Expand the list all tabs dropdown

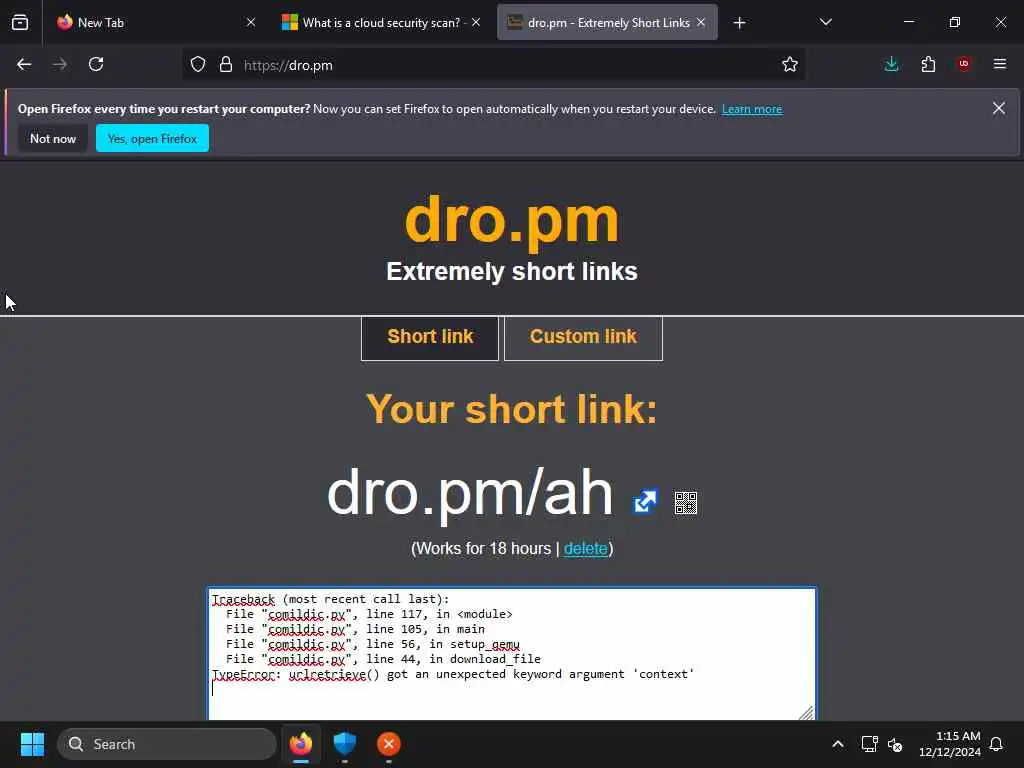tap(825, 22)
